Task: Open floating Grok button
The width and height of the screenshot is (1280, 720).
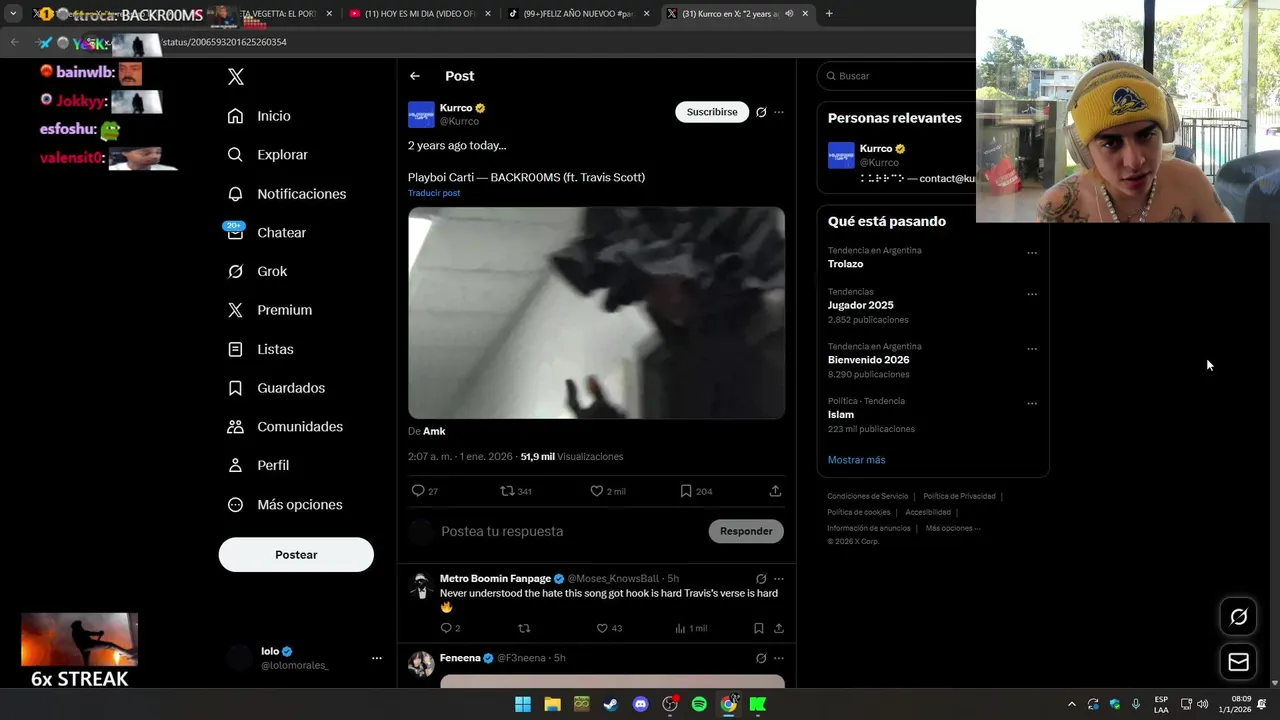Action: 1238,617
